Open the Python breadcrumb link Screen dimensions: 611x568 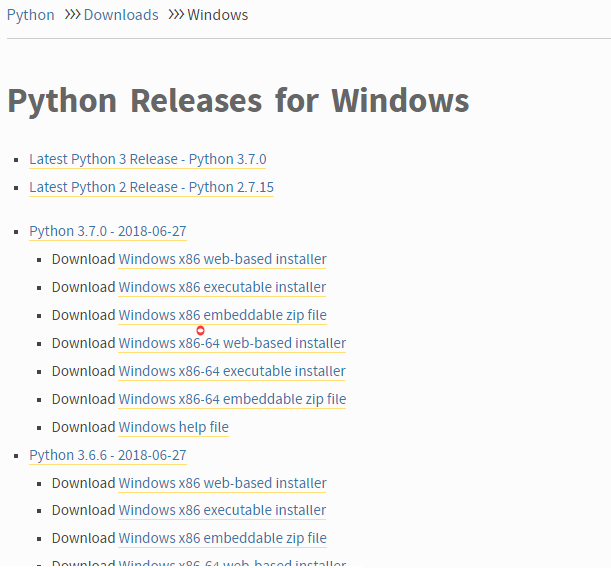30,15
